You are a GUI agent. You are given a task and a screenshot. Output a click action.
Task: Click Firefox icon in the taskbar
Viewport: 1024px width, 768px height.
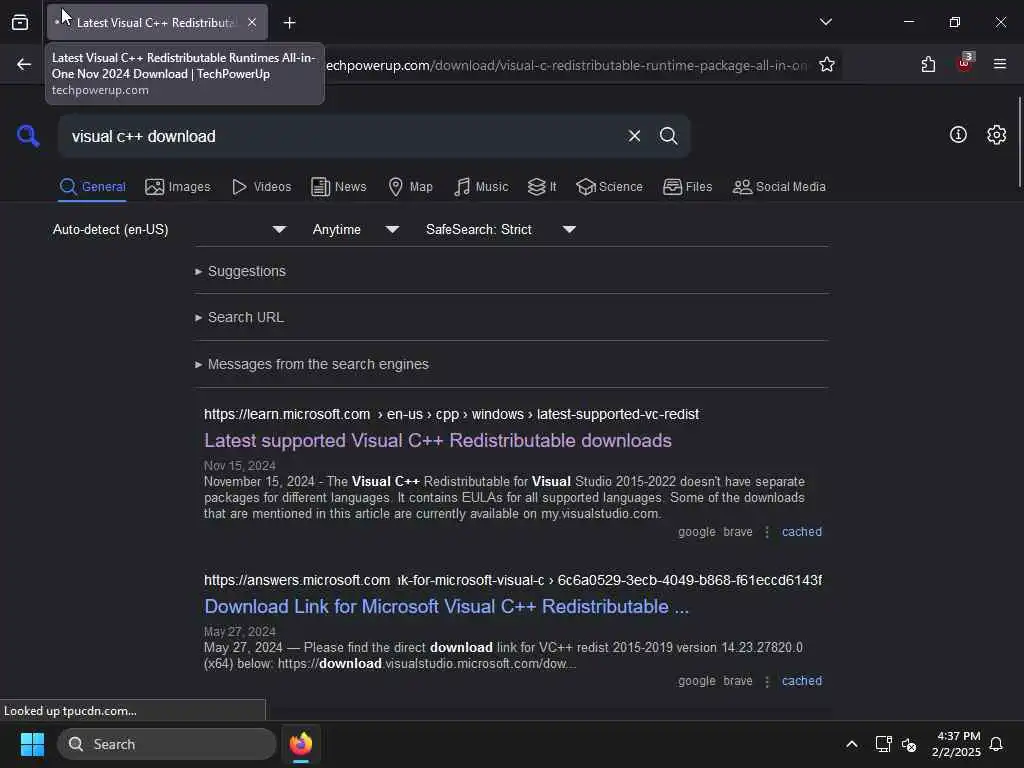[301, 744]
